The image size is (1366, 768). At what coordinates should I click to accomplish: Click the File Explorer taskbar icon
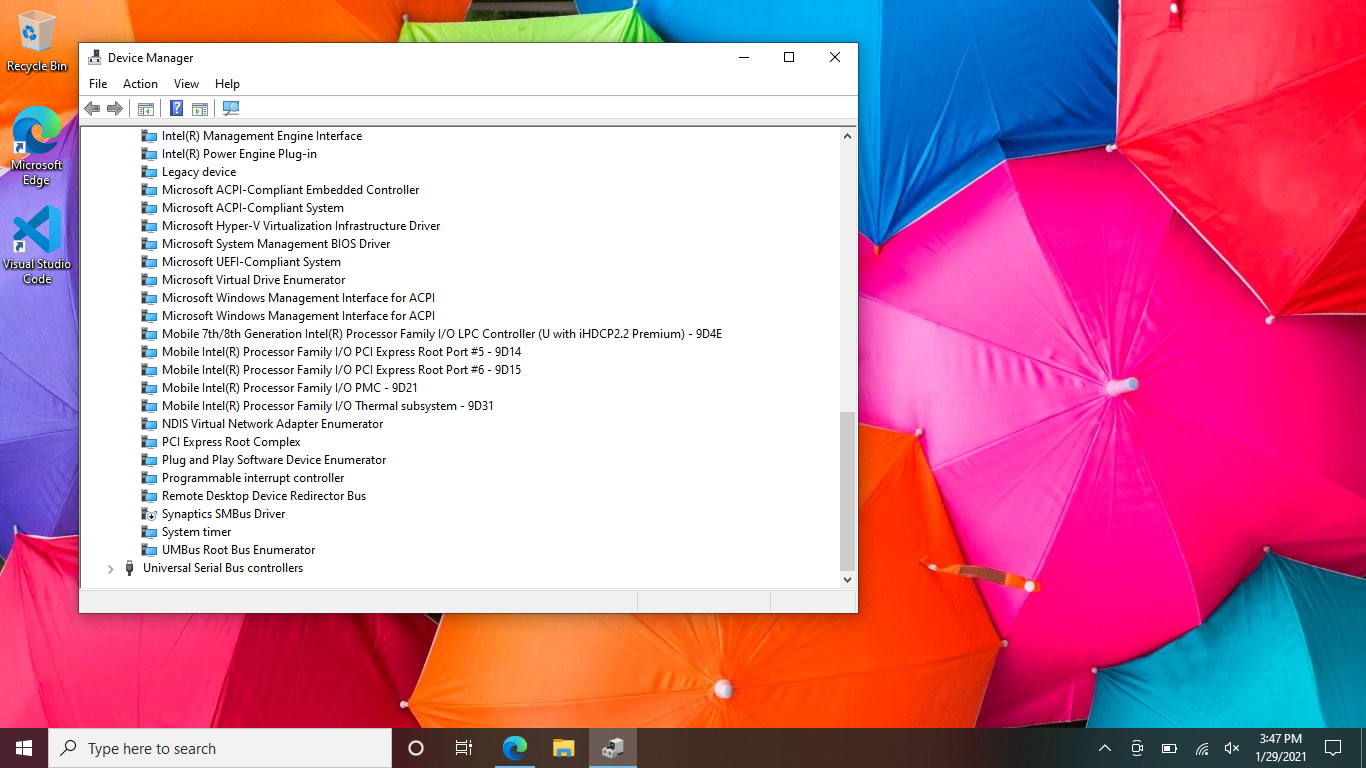click(564, 748)
